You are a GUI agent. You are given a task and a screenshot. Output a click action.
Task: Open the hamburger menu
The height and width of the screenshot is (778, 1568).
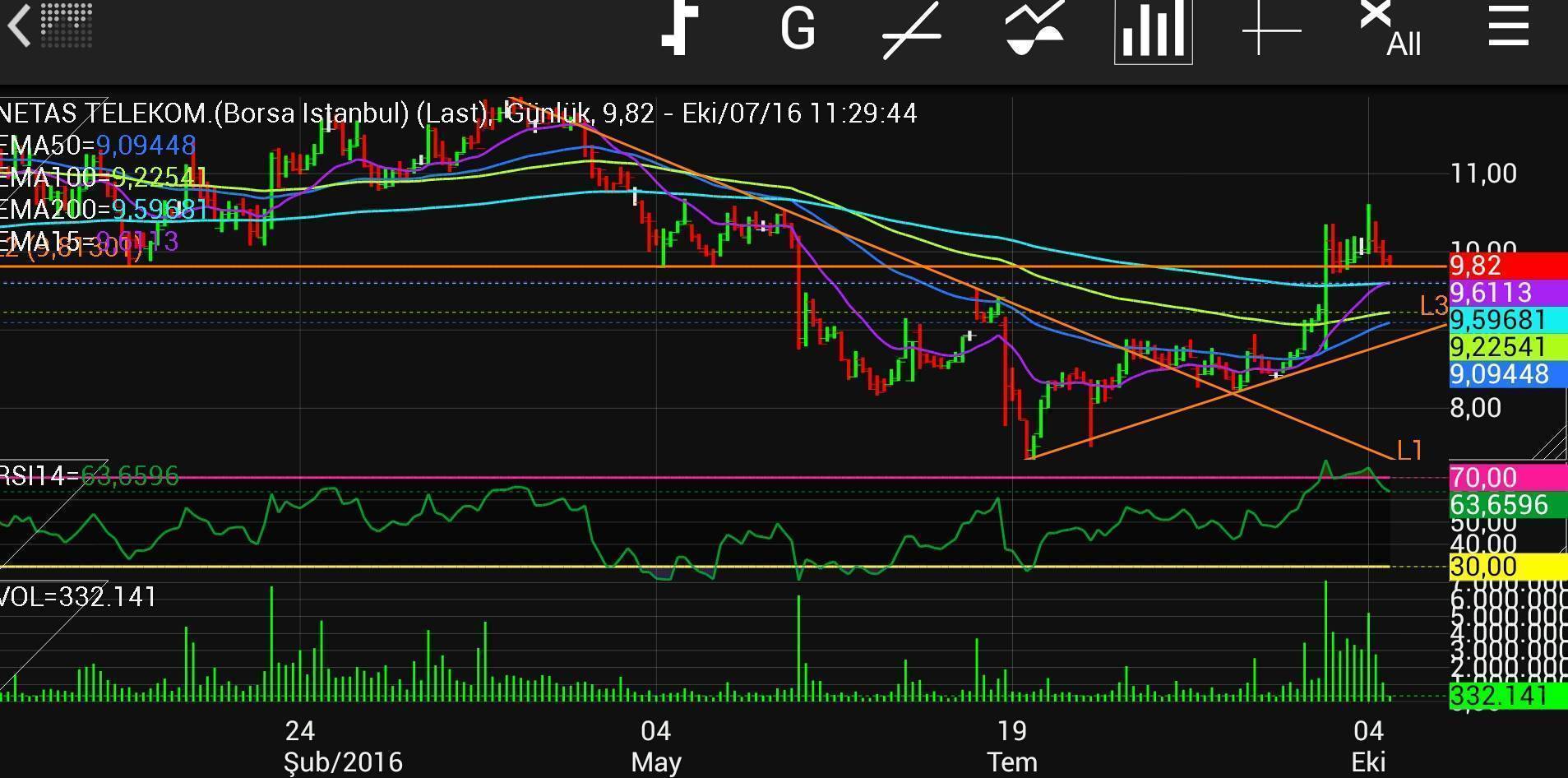[x=1508, y=28]
